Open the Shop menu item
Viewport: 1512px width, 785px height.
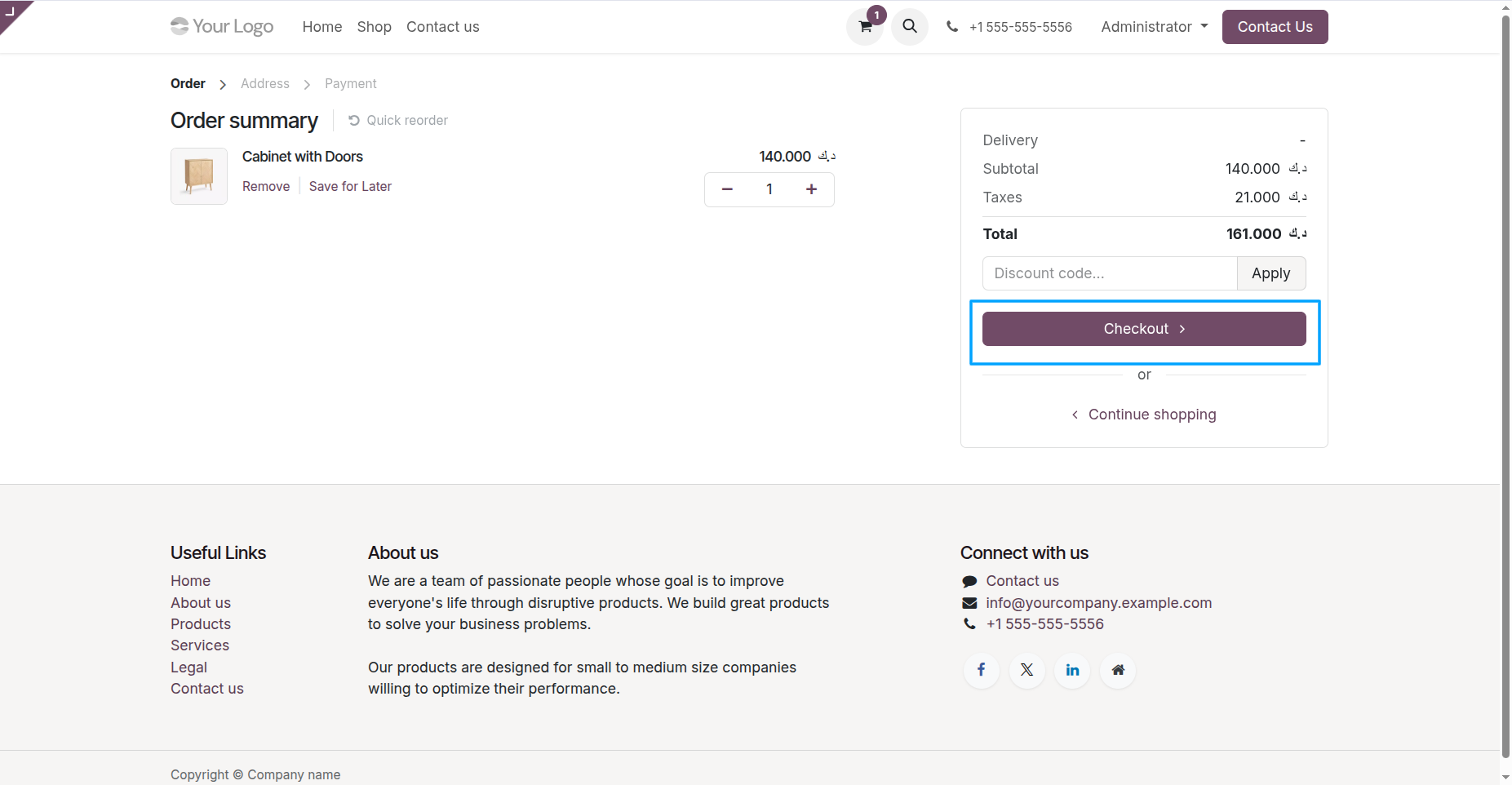click(374, 27)
